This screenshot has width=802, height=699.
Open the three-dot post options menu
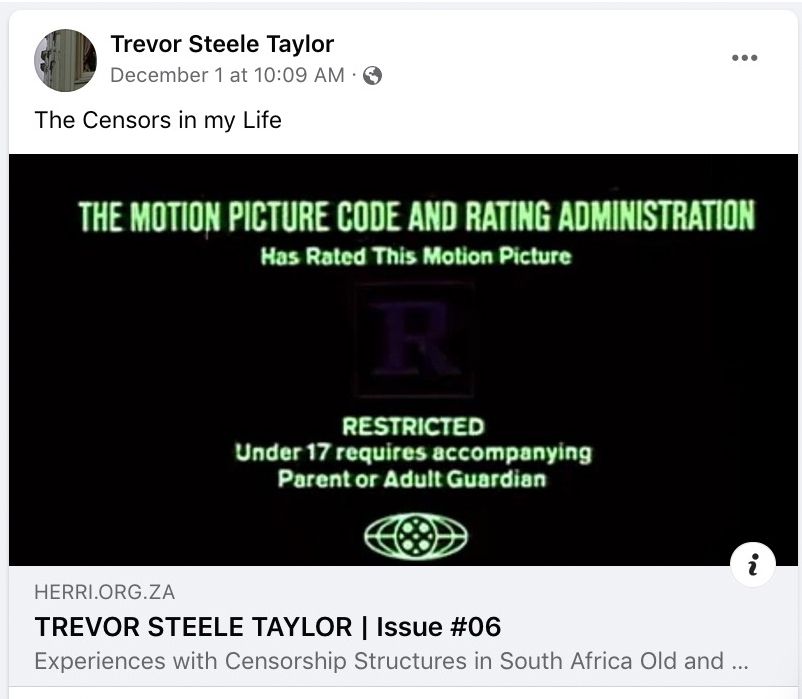[x=744, y=58]
